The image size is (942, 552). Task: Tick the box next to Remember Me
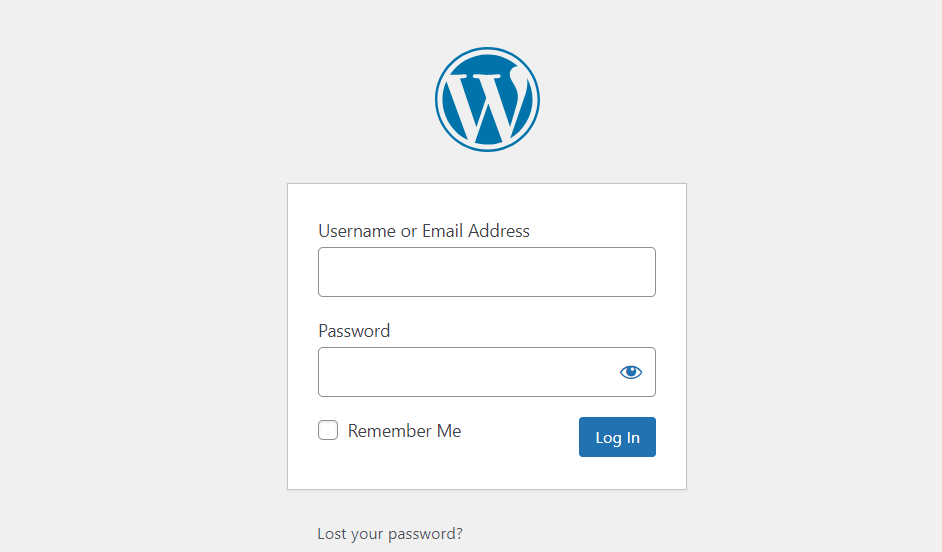coord(328,431)
